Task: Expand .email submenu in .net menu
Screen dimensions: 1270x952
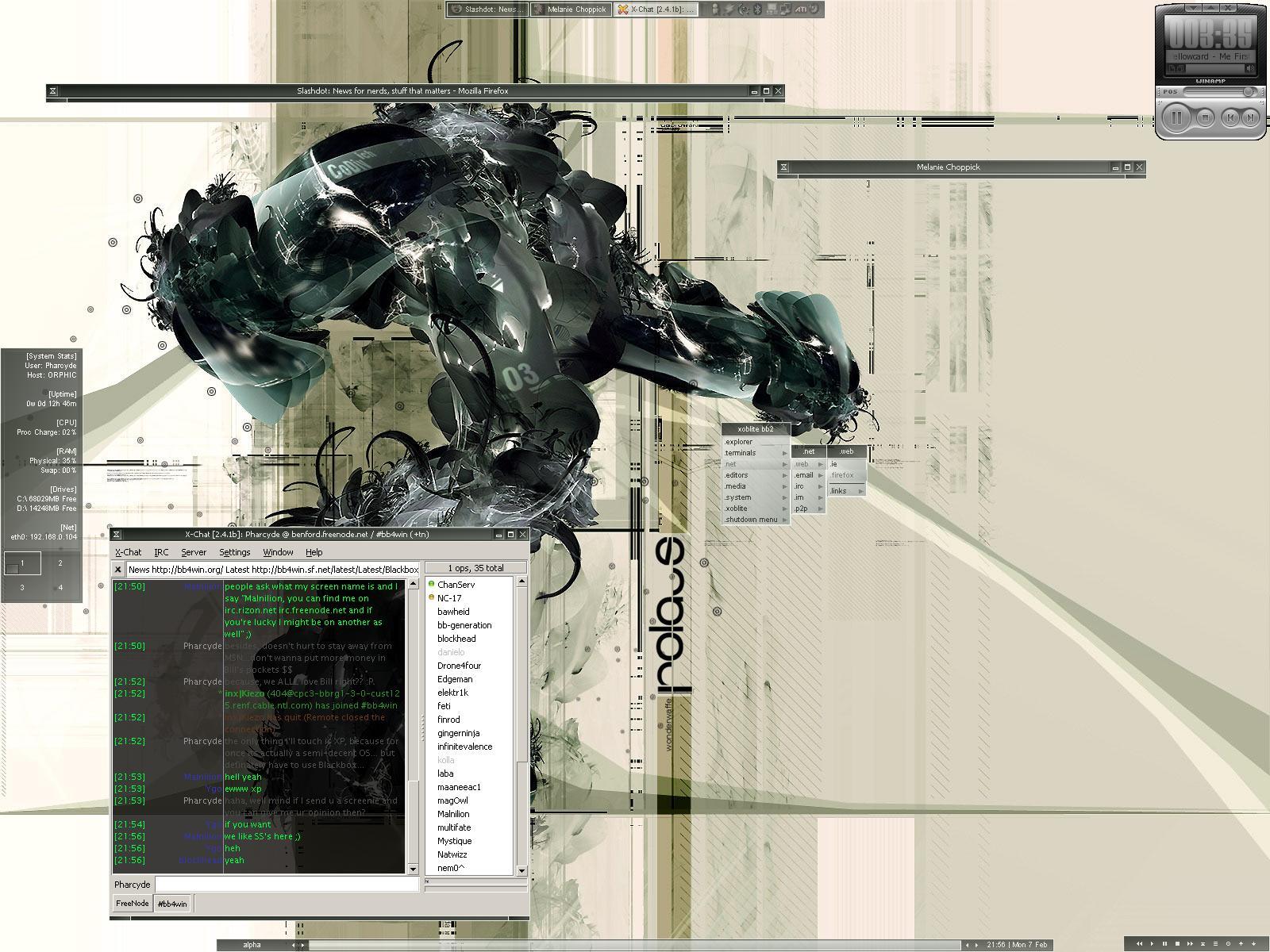Action: [x=809, y=475]
